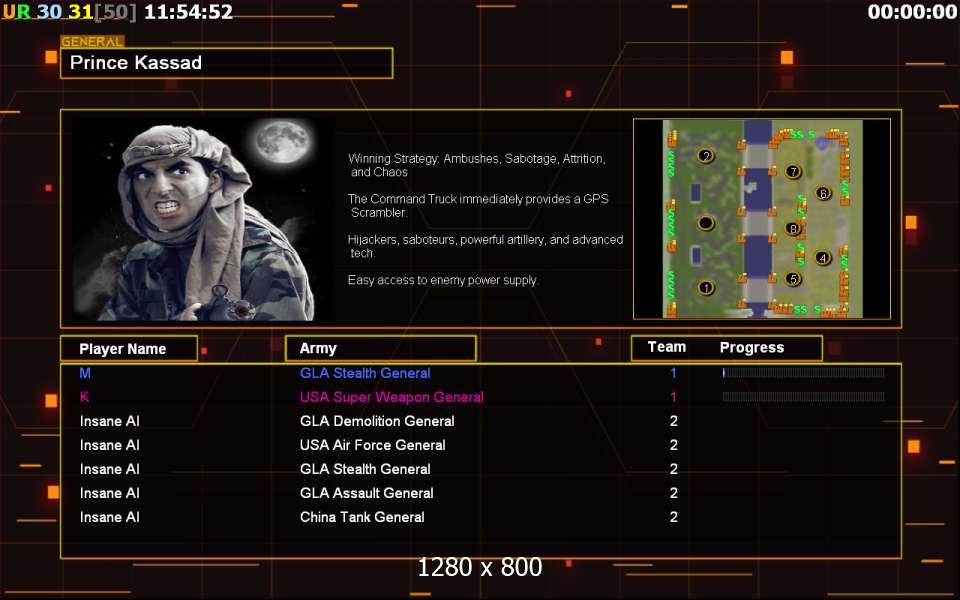Click Easy access to enemy power supply
This screenshot has height=600, width=960.
point(443,280)
